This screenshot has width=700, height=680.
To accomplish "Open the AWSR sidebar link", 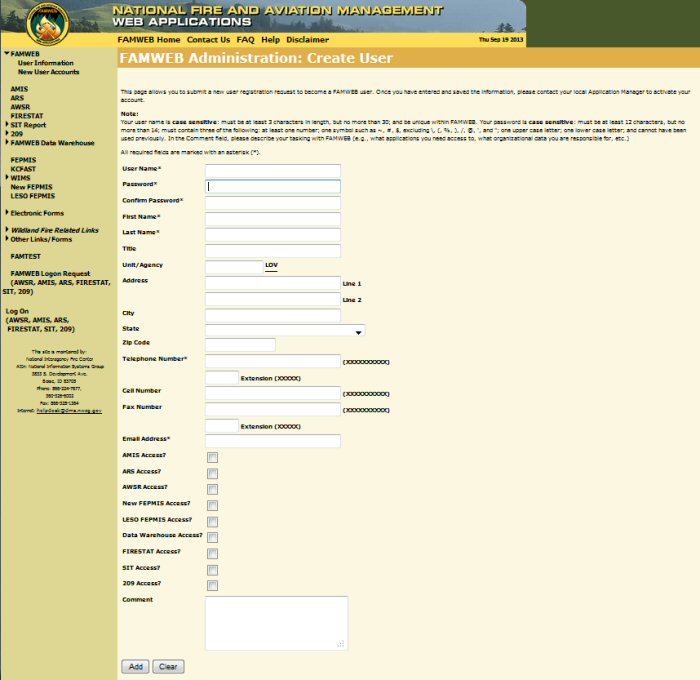I will coord(21,107).
